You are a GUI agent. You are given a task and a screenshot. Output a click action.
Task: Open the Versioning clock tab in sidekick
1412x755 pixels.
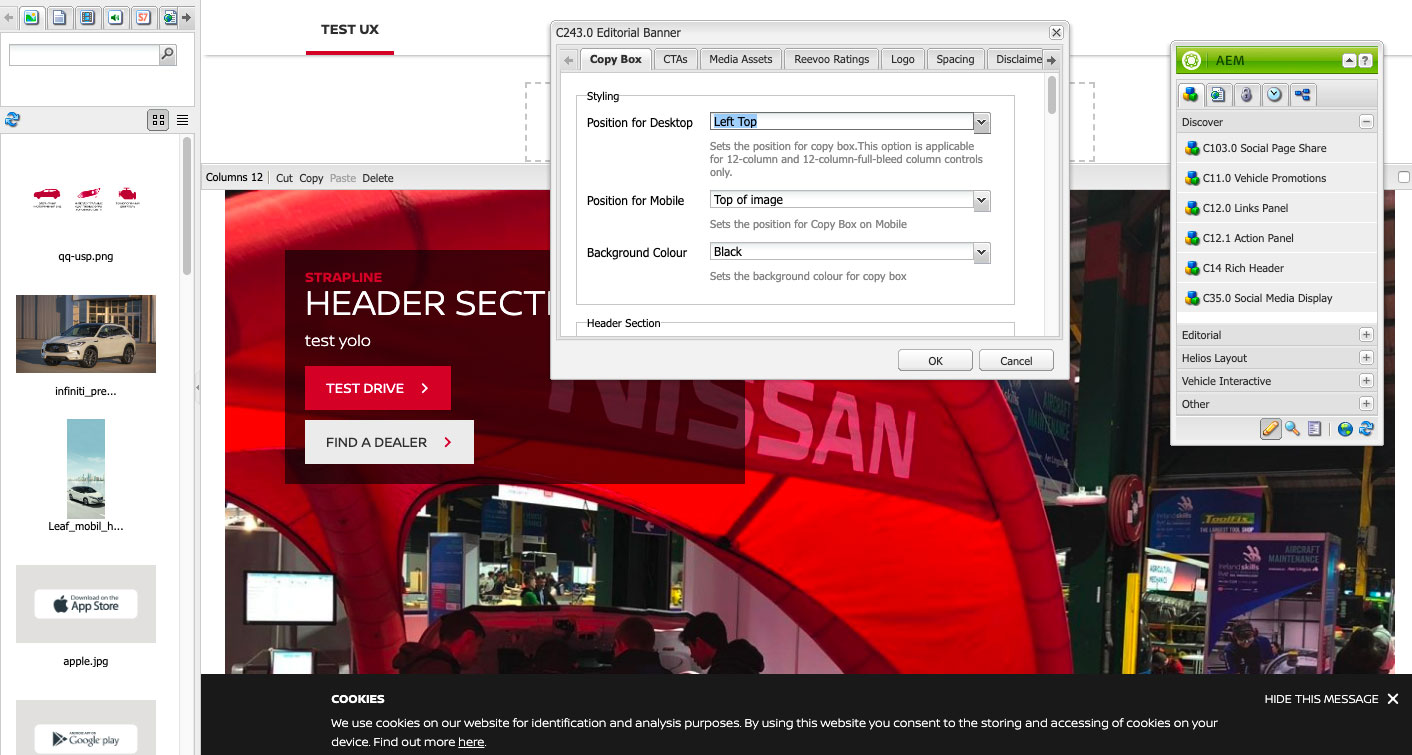[1274, 95]
